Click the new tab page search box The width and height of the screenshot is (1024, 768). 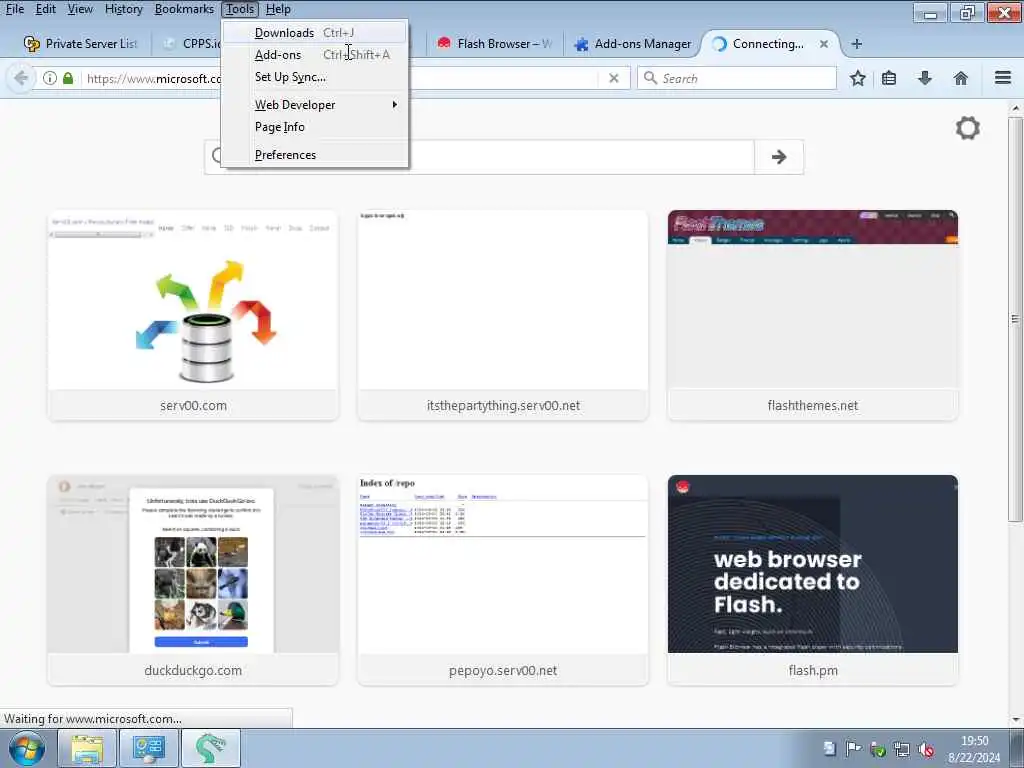pyautogui.click(x=479, y=157)
